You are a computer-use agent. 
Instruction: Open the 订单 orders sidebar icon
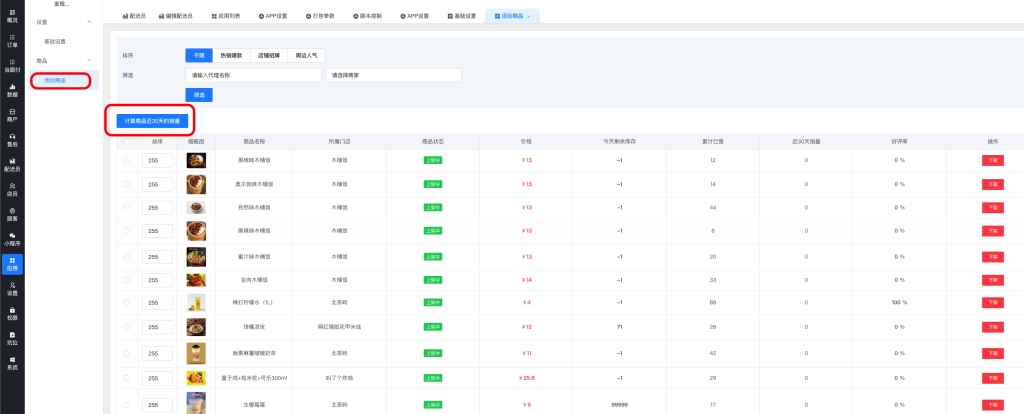12,41
